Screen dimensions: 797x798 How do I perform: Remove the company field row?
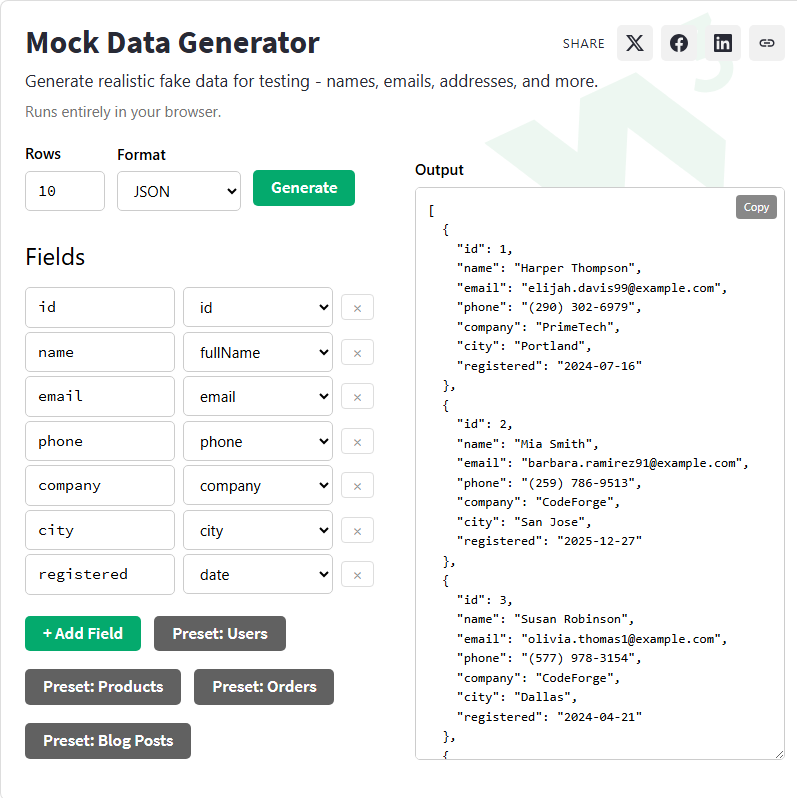(357, 486)
